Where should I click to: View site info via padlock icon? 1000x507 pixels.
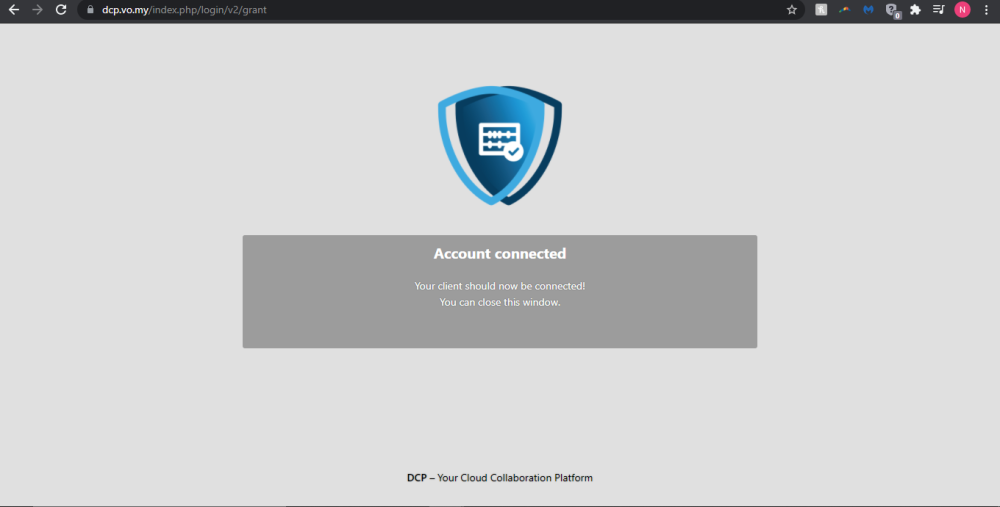pos(89,10)
